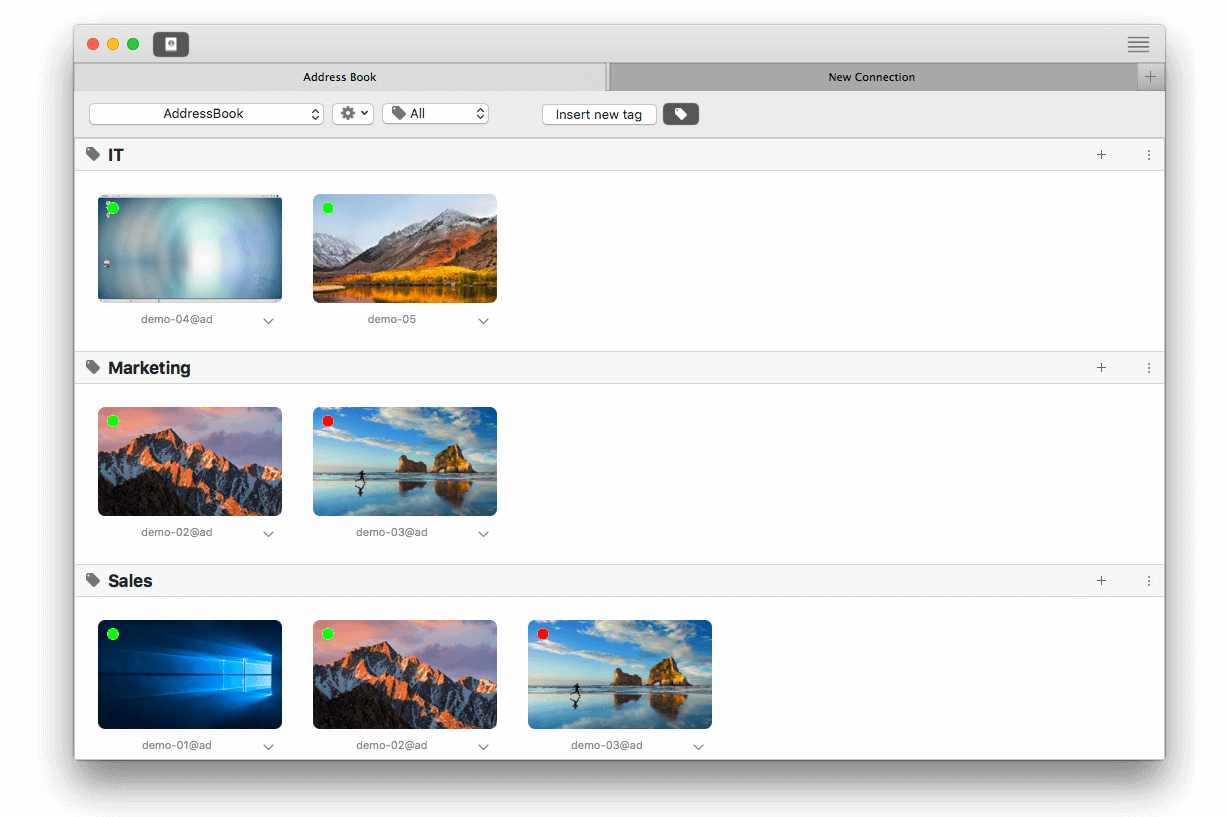Click the green status dot on demo-05

[x=328, y=208]
